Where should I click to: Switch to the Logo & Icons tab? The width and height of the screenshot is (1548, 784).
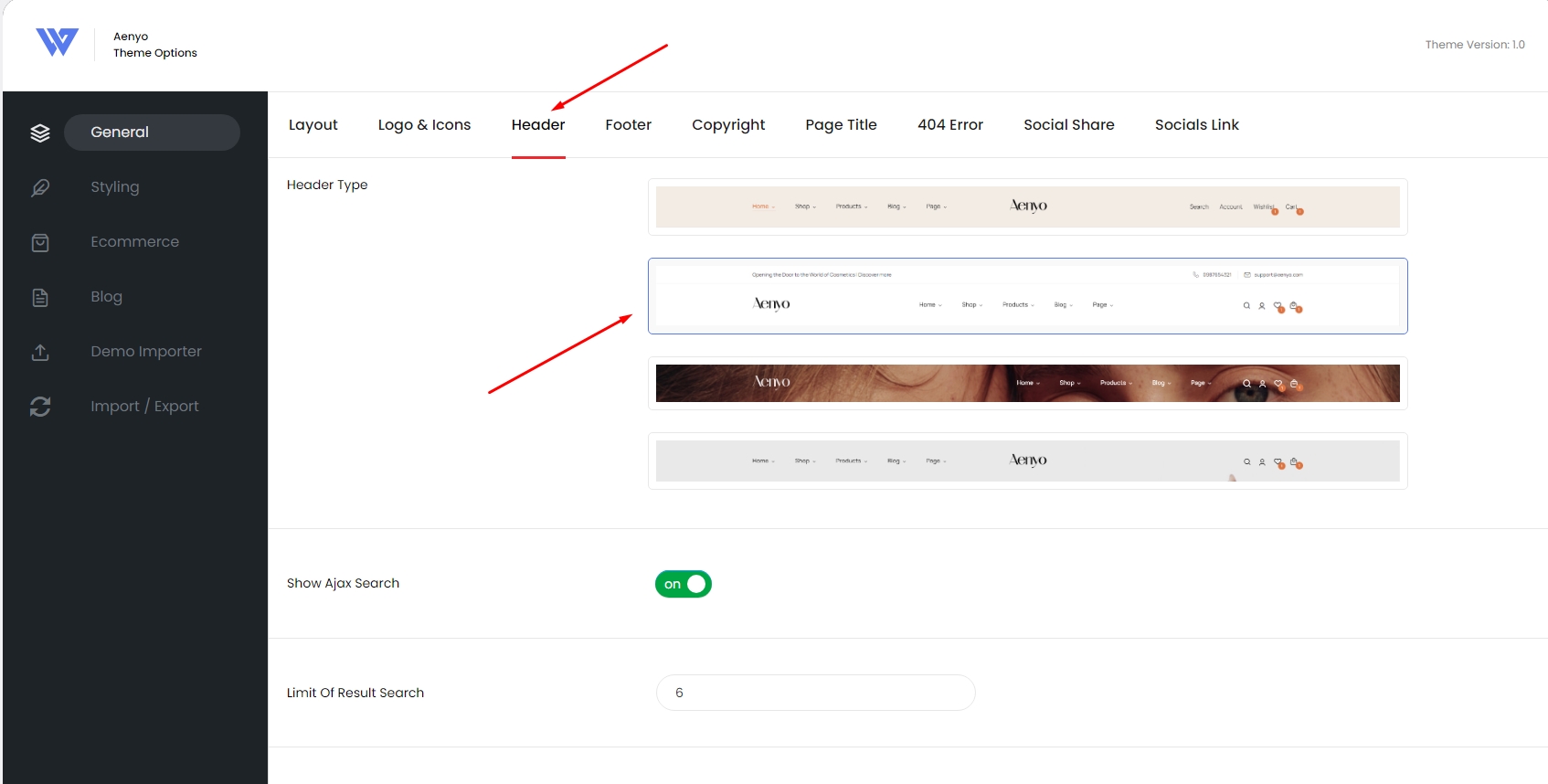pyautogui.click(x=425, y=124)
